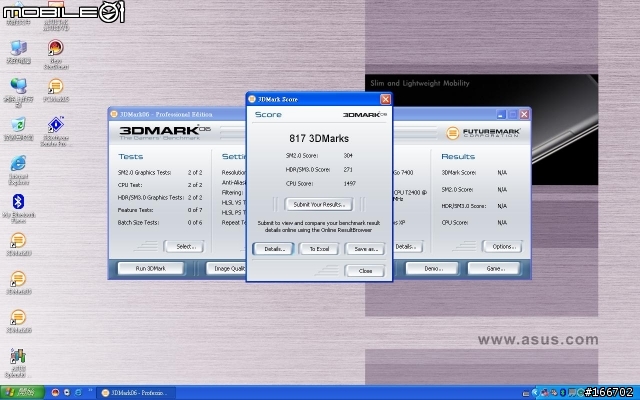Viewport: 640px width, 400px height.
Task: Open the My Computer desktop icon
Action: tap(19, 52)
